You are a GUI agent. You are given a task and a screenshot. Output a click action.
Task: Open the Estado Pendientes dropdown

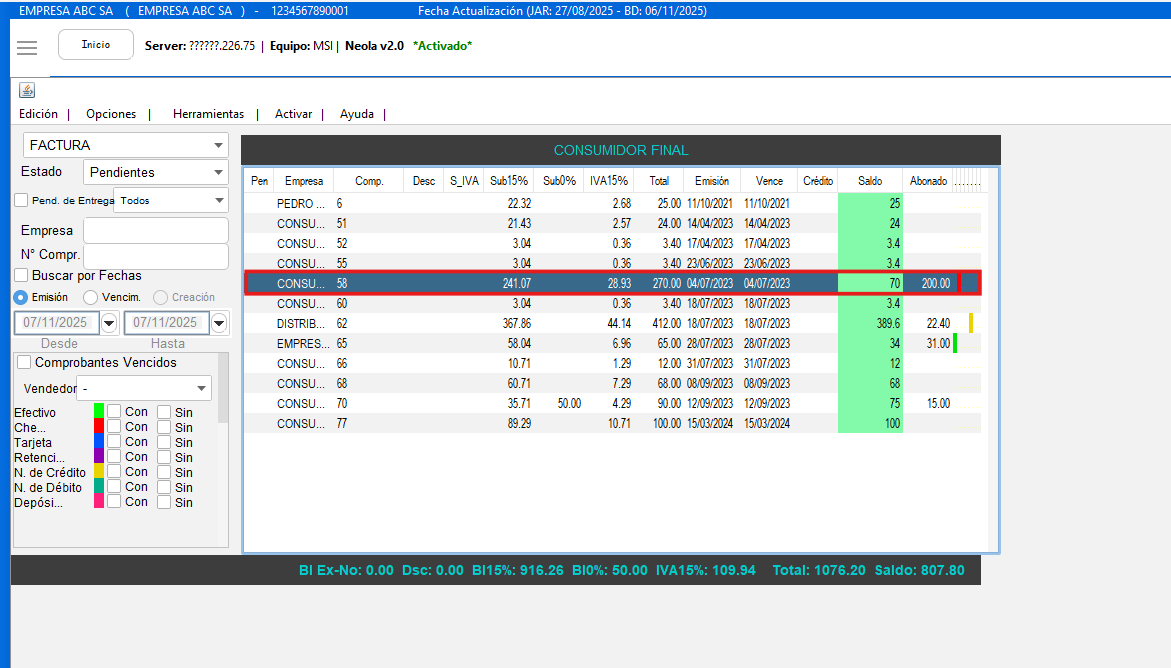click(x=219, y=173)
